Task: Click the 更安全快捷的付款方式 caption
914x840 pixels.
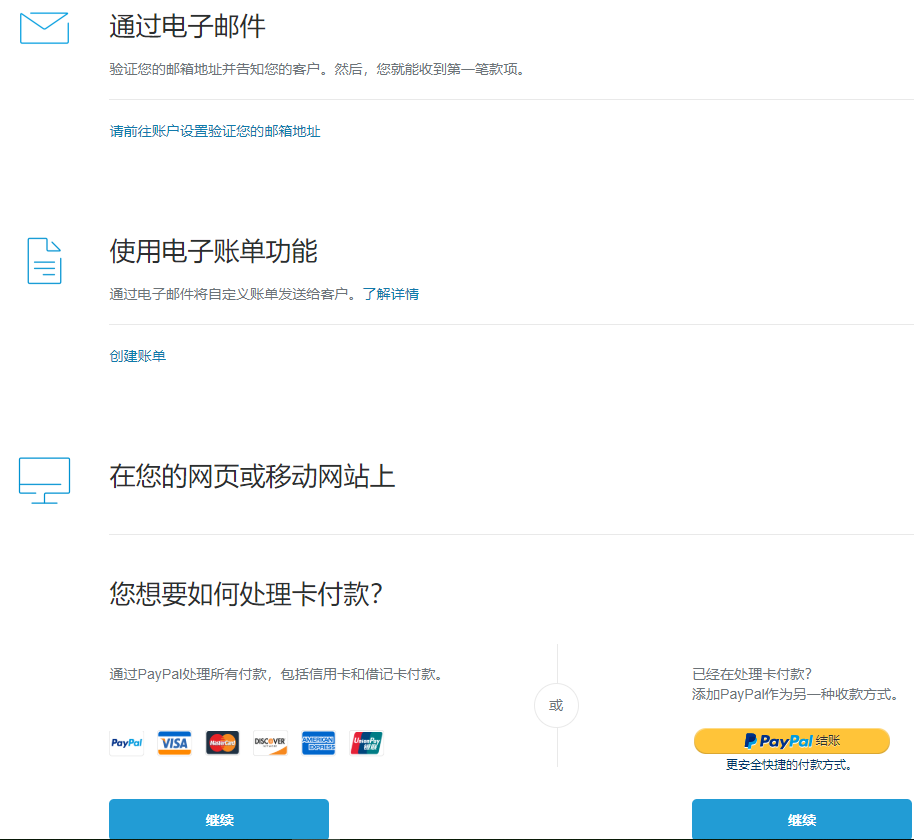Action: coord(790,765)
